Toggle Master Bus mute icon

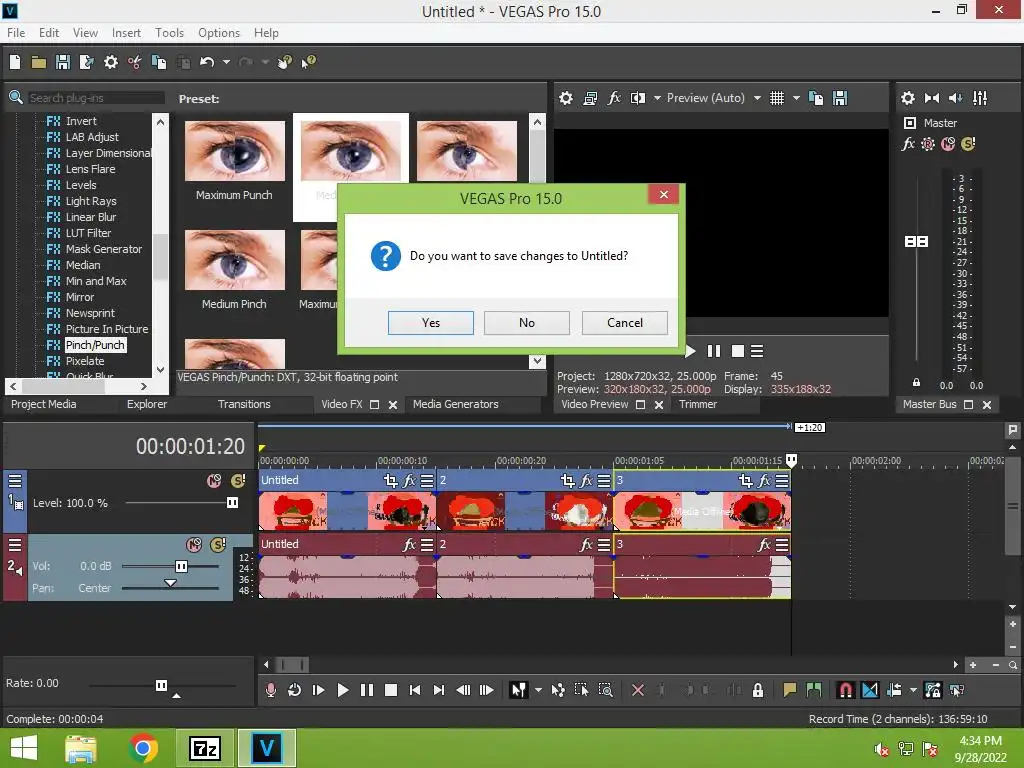click(x=948, y=144)
